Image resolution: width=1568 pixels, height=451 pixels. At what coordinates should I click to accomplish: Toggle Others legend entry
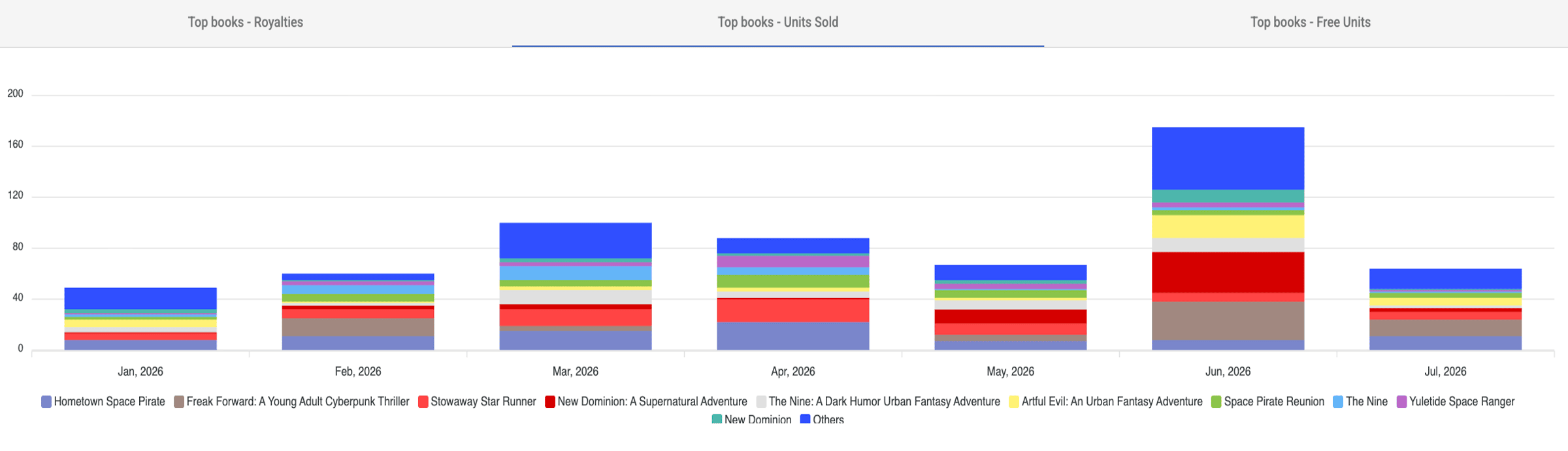pos(822,420)
